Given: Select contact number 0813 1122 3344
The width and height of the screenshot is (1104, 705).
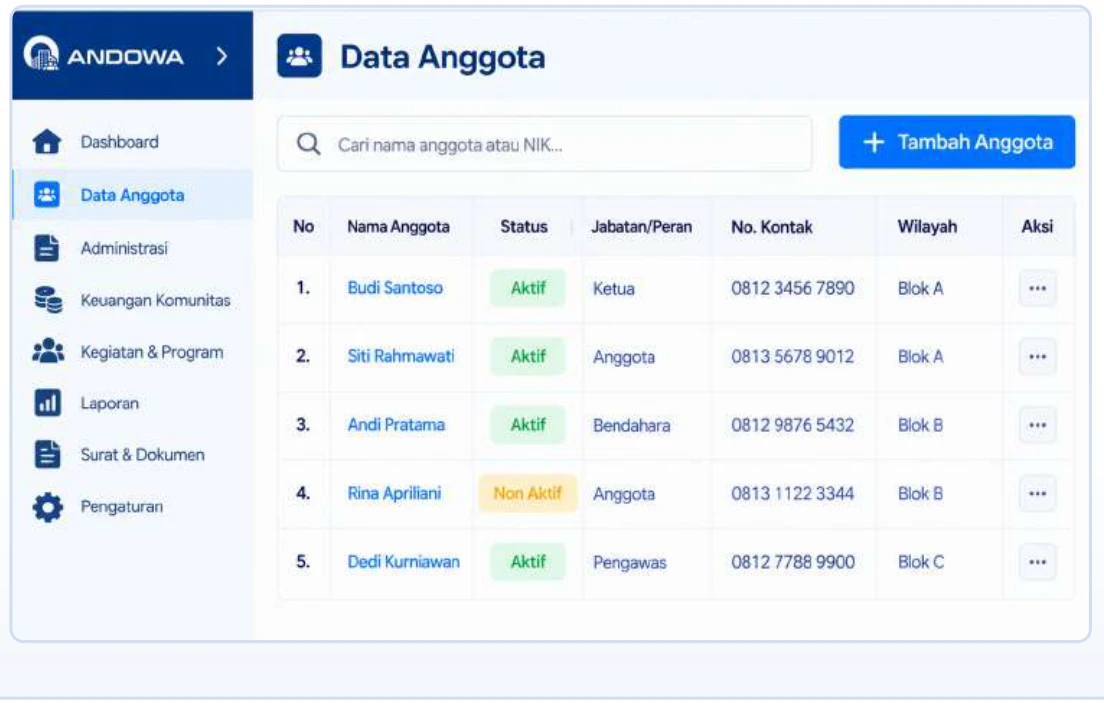Looking at the screenshot, I should point(793,493).
